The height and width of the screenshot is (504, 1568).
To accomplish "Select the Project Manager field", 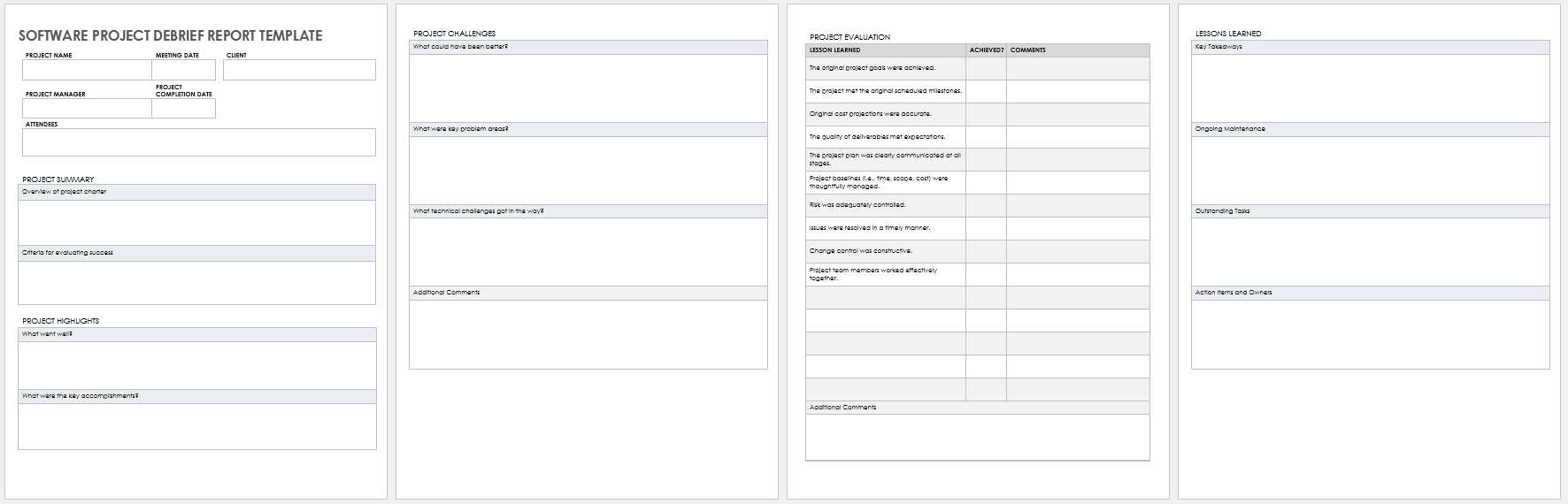I will [x=87, y=108].
